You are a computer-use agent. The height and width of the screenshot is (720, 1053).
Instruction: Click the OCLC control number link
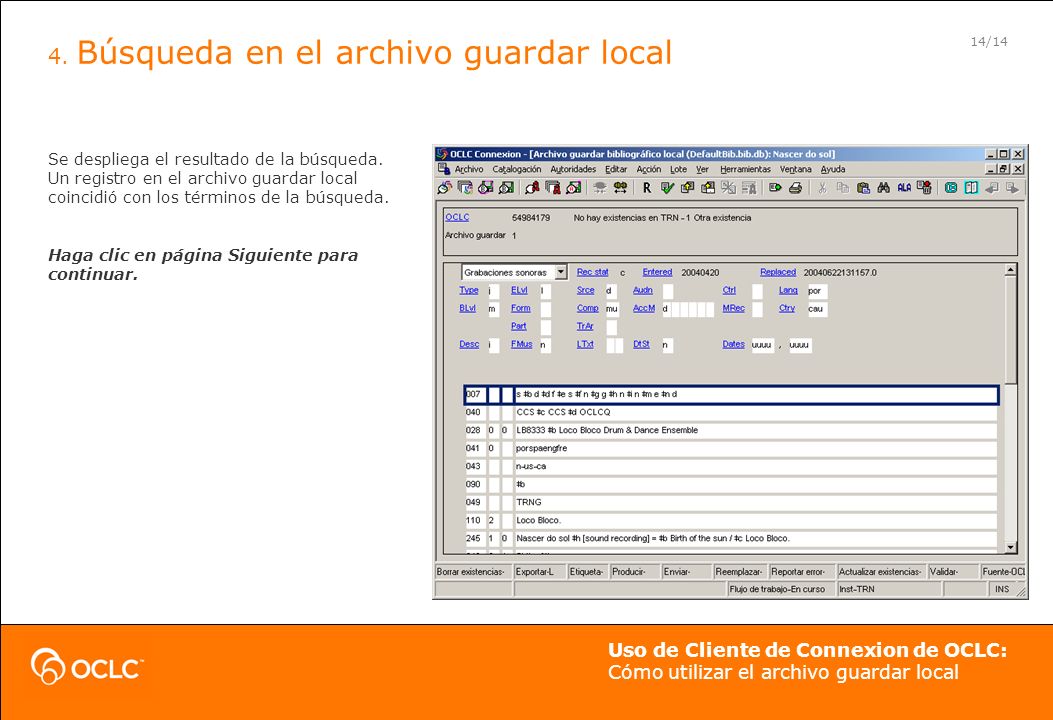pos(457,217)
